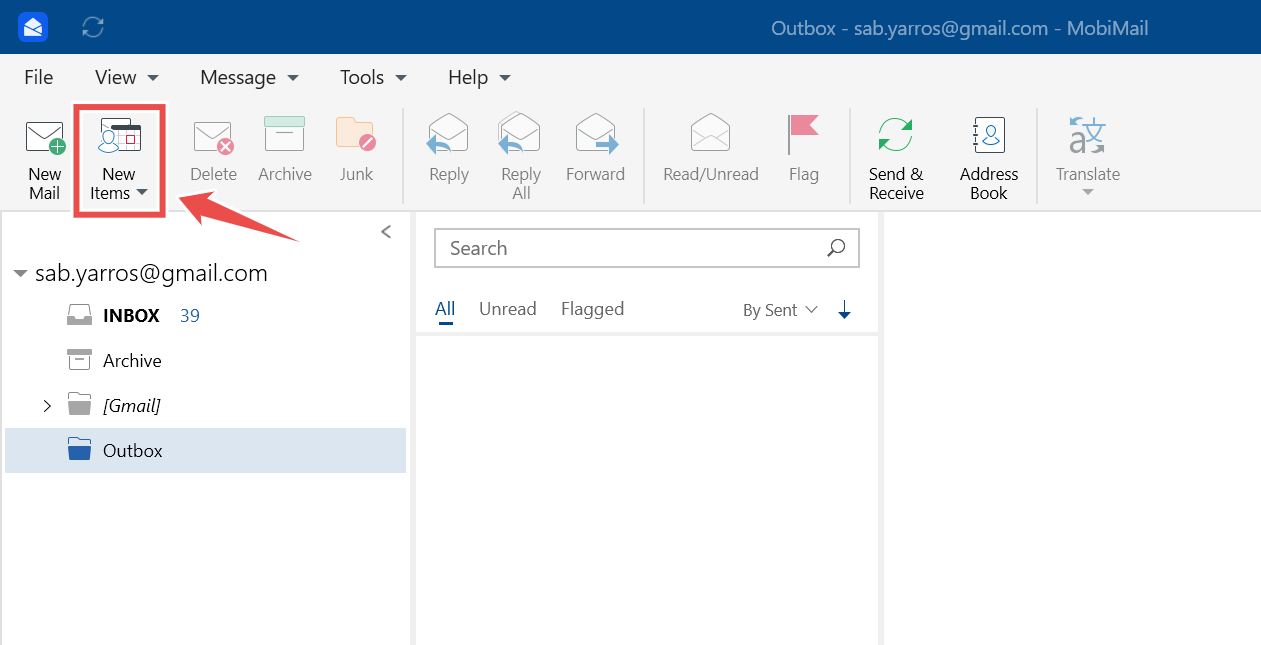Open the Message menu
Screen dimensions: 1261x645
click(x=249, y=77)
